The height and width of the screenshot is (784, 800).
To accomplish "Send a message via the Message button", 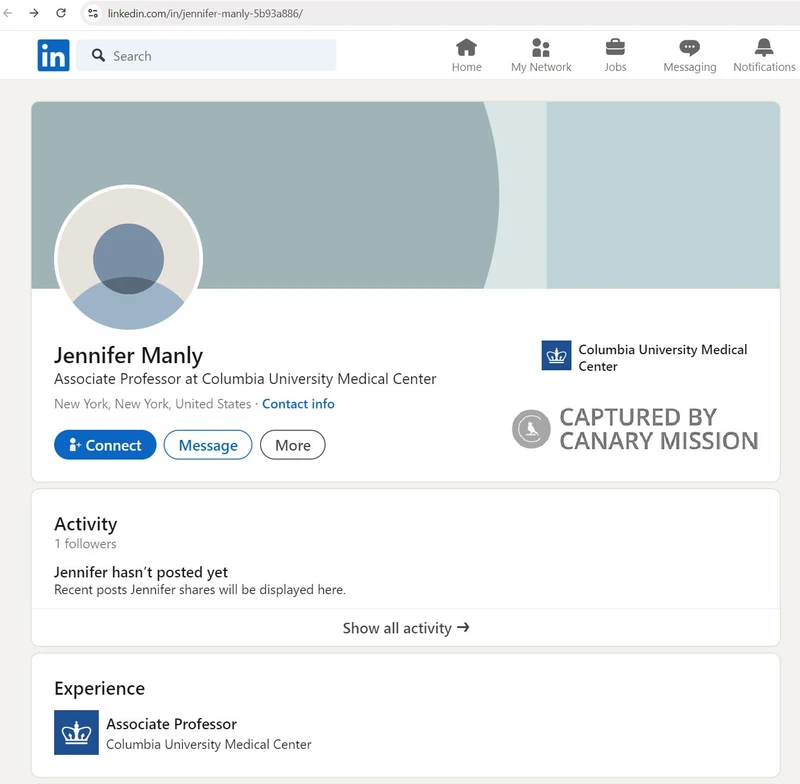I will (x=207, y=445).
